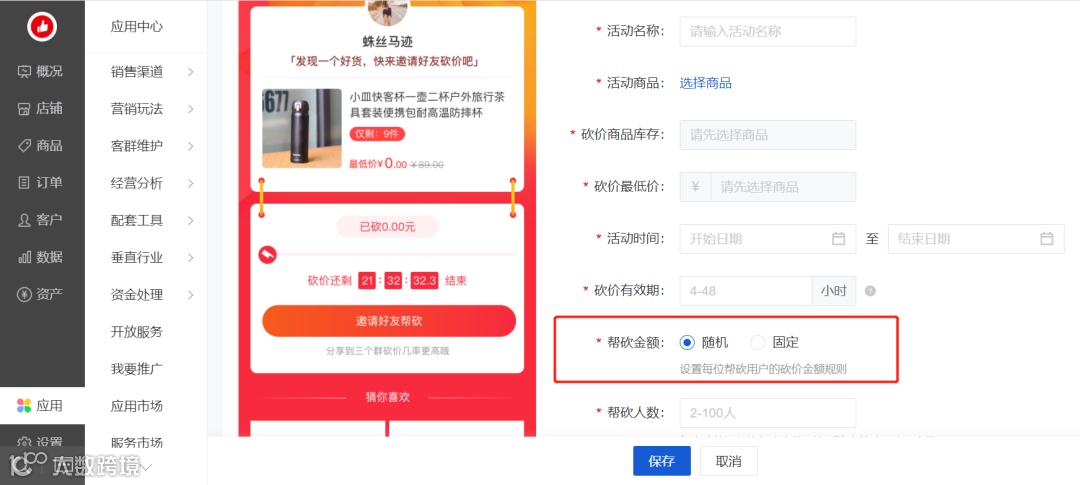Expand the 销售渠道 submenu chevron
This screenshot has height=485, width=1080.
point(190,72)
